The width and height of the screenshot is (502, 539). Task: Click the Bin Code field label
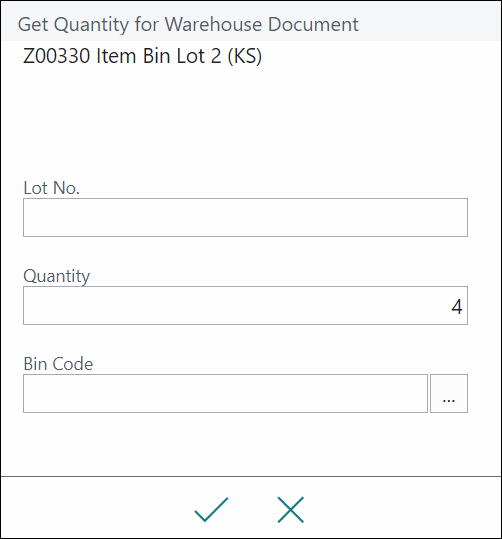58,364
